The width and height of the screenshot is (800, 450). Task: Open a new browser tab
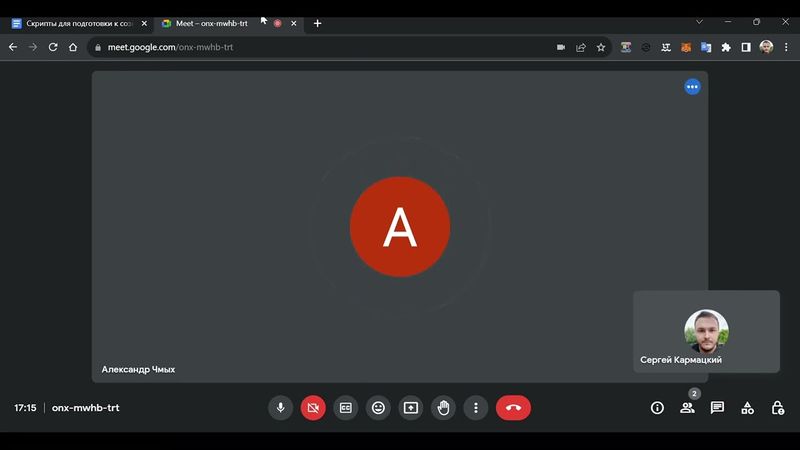318,23
